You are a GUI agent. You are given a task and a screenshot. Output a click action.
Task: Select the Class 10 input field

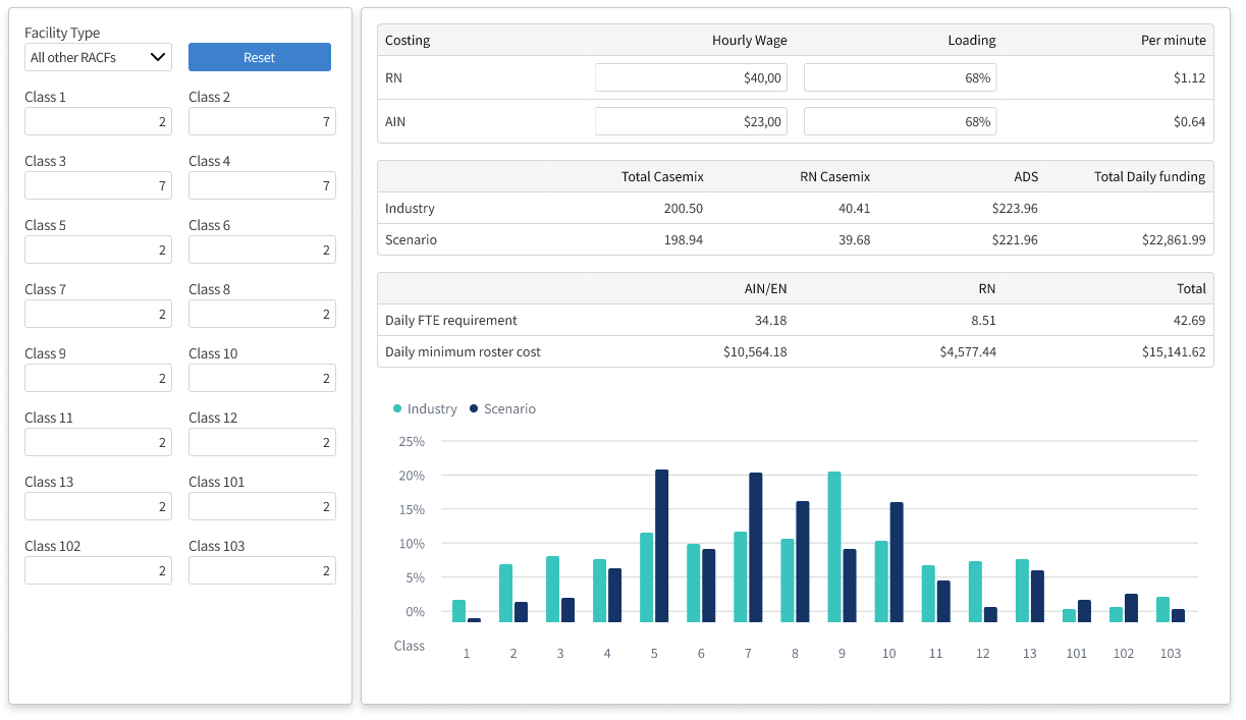pos(262,378)
